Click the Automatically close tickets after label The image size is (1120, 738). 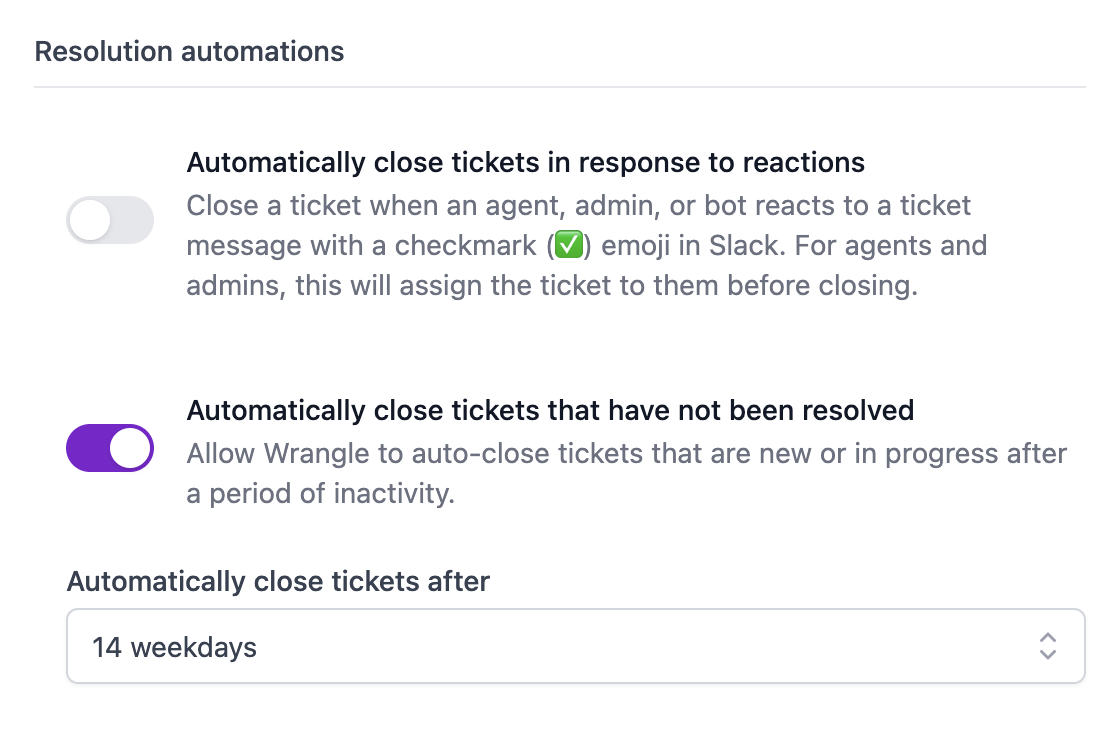278,581
